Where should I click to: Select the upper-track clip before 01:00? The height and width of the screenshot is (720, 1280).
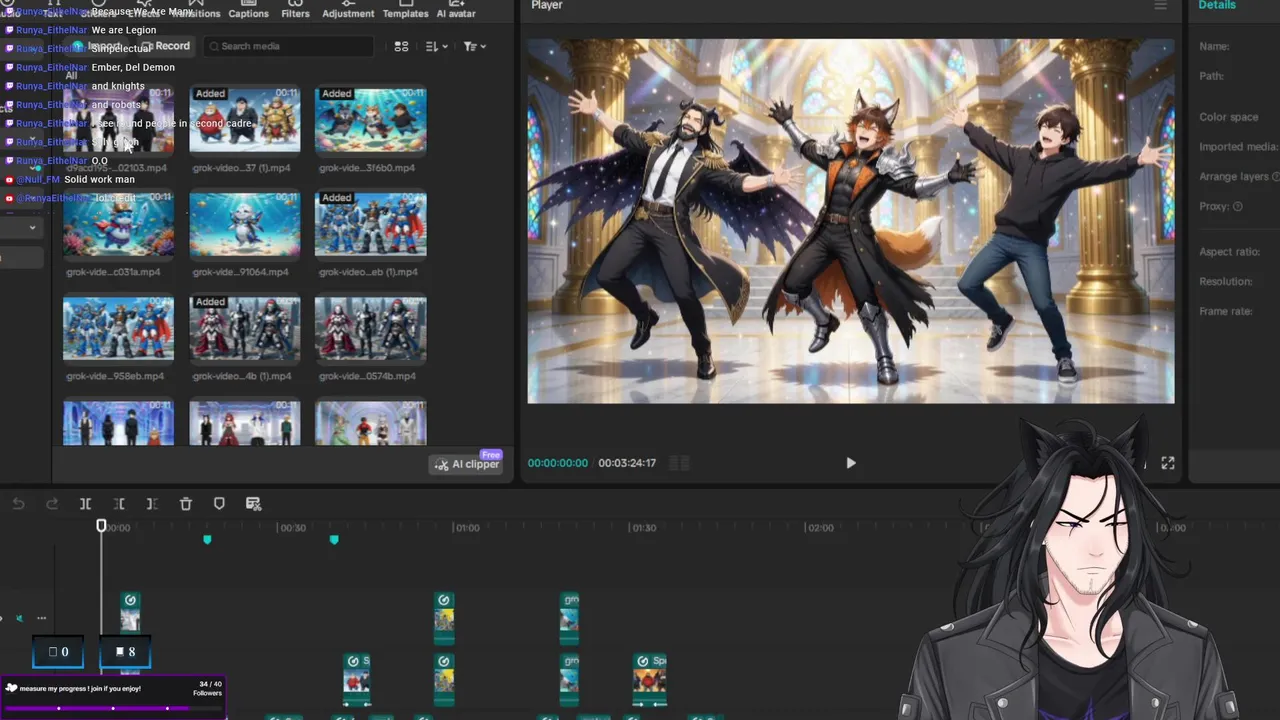tap(445, 618)
